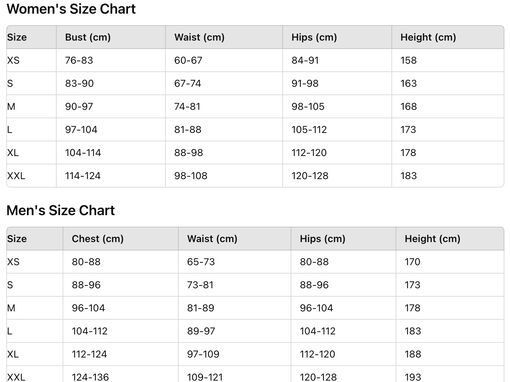Select men's L height cell 183
Image resolution: width=510 pixels, height=382 pixels.
coord(413,331)
